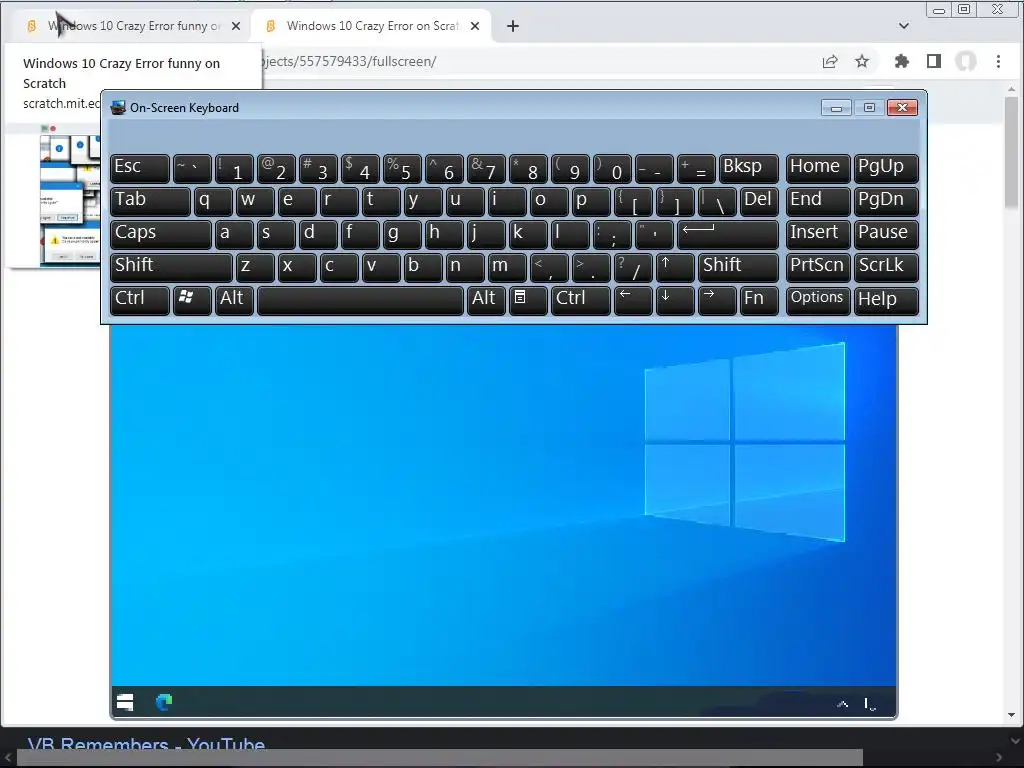Click the URL in Chrome address bar
Viewport: 1024px width, 768px height.
(349, 61)
